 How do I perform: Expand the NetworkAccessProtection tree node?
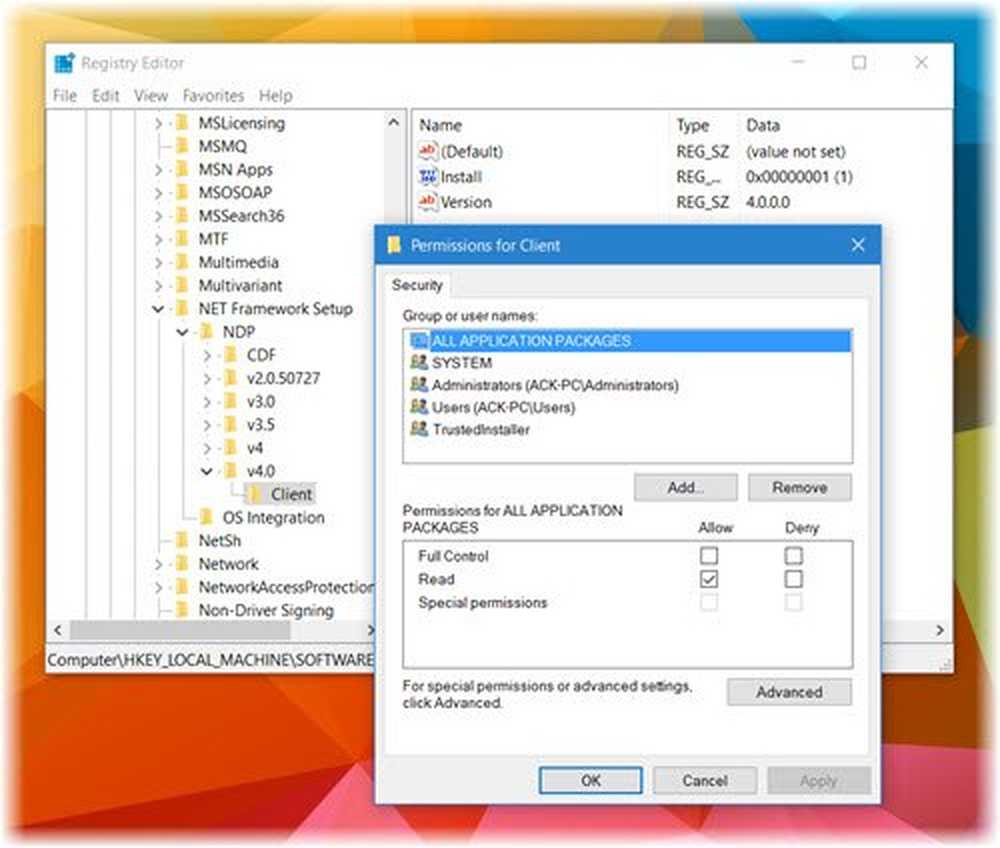158,587
